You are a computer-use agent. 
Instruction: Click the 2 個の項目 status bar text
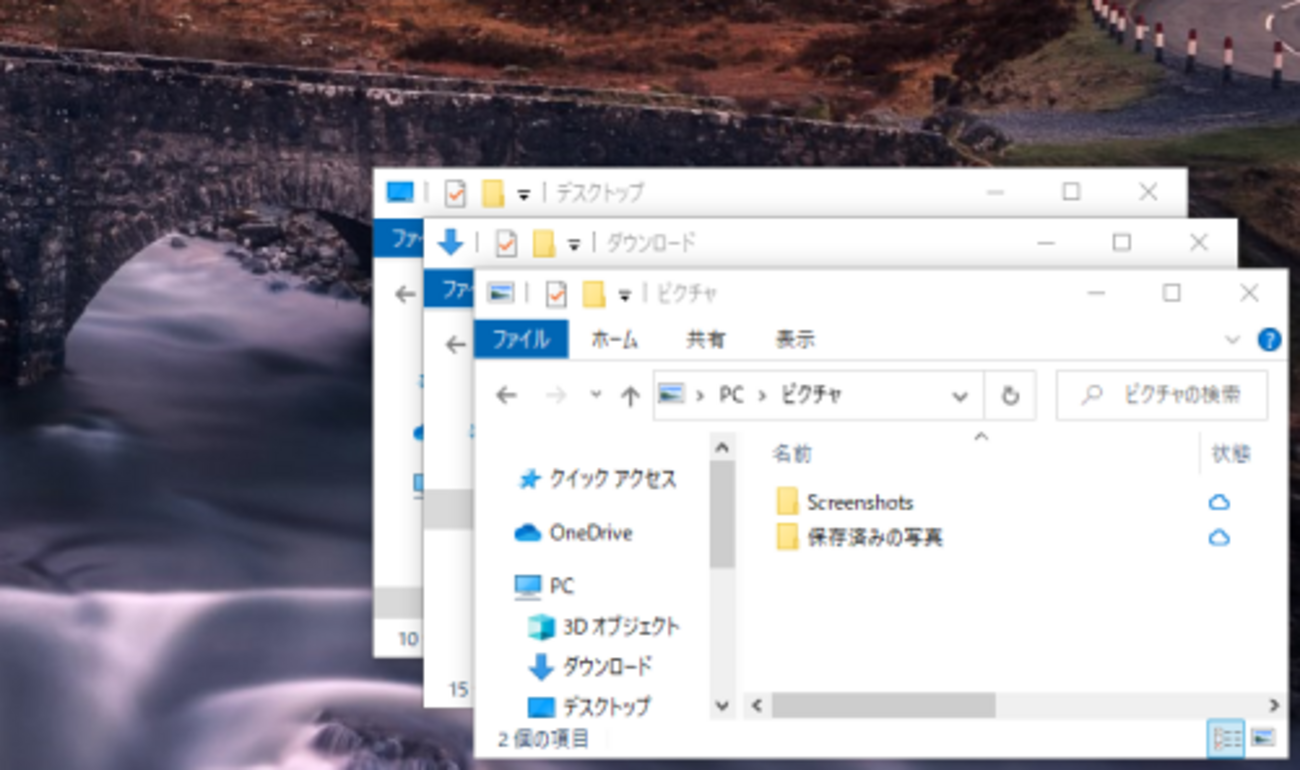point(544,739)
